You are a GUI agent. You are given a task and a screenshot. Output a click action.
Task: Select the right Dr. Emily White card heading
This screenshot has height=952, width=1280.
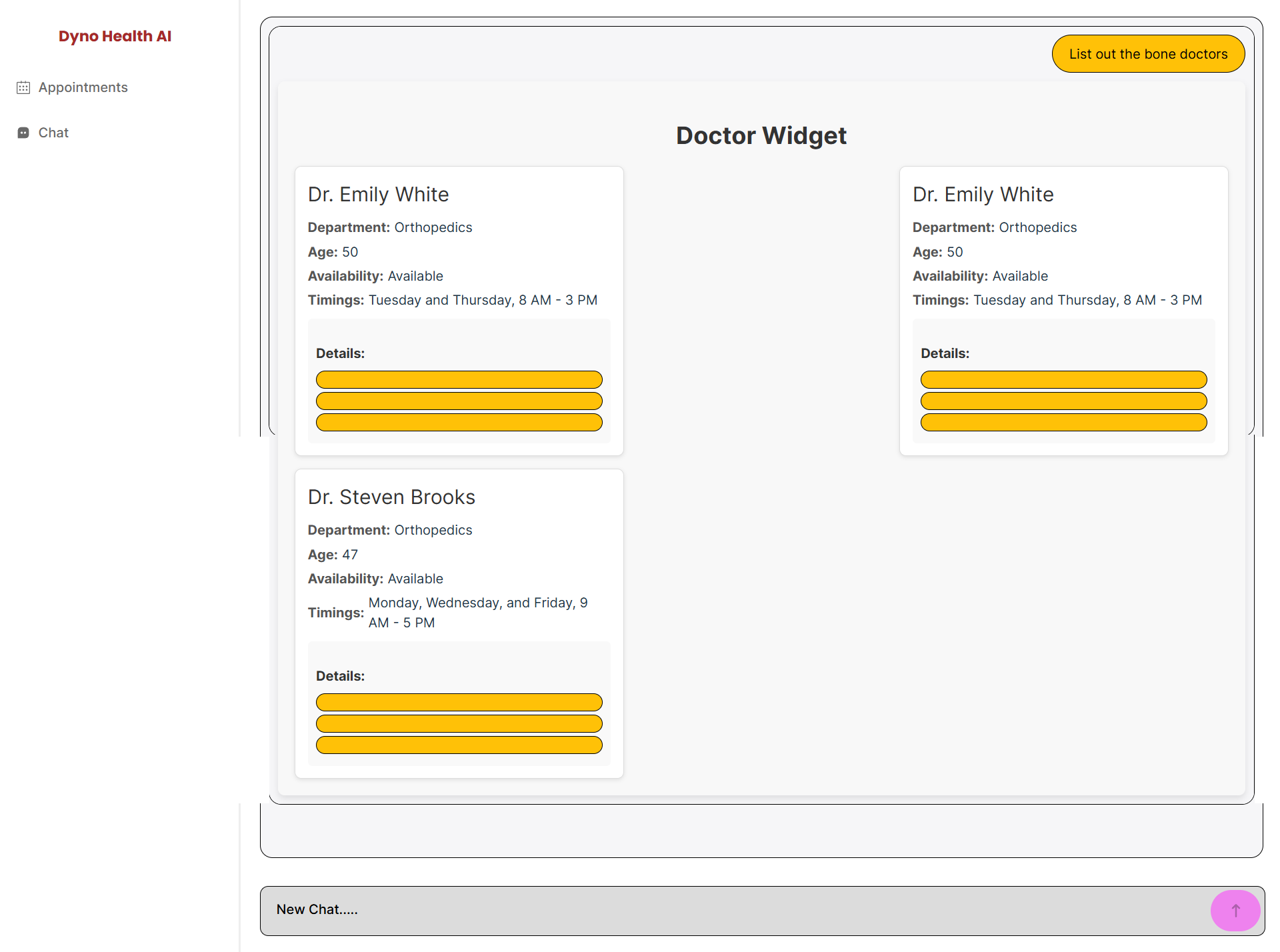983,195
